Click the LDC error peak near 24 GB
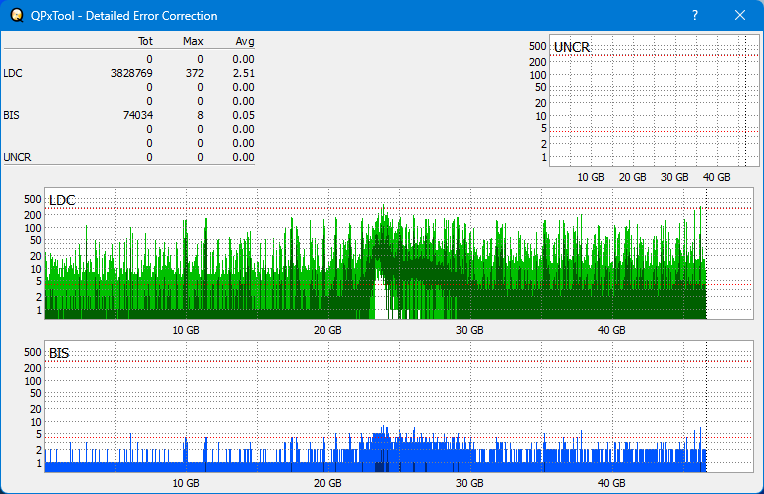764x494 pixels. (x=383, y=209)
